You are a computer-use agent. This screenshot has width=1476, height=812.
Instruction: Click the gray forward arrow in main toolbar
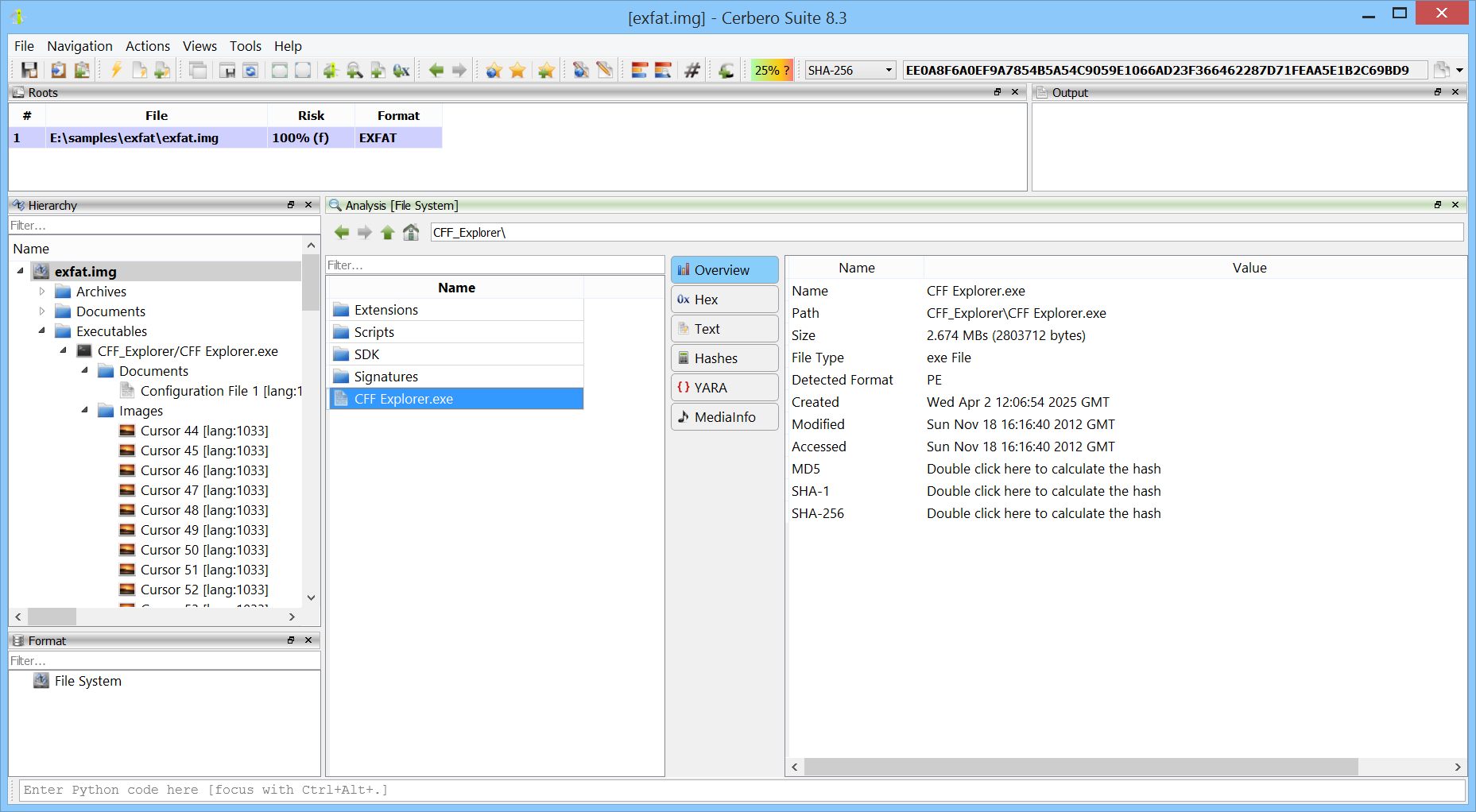point(459,70)
